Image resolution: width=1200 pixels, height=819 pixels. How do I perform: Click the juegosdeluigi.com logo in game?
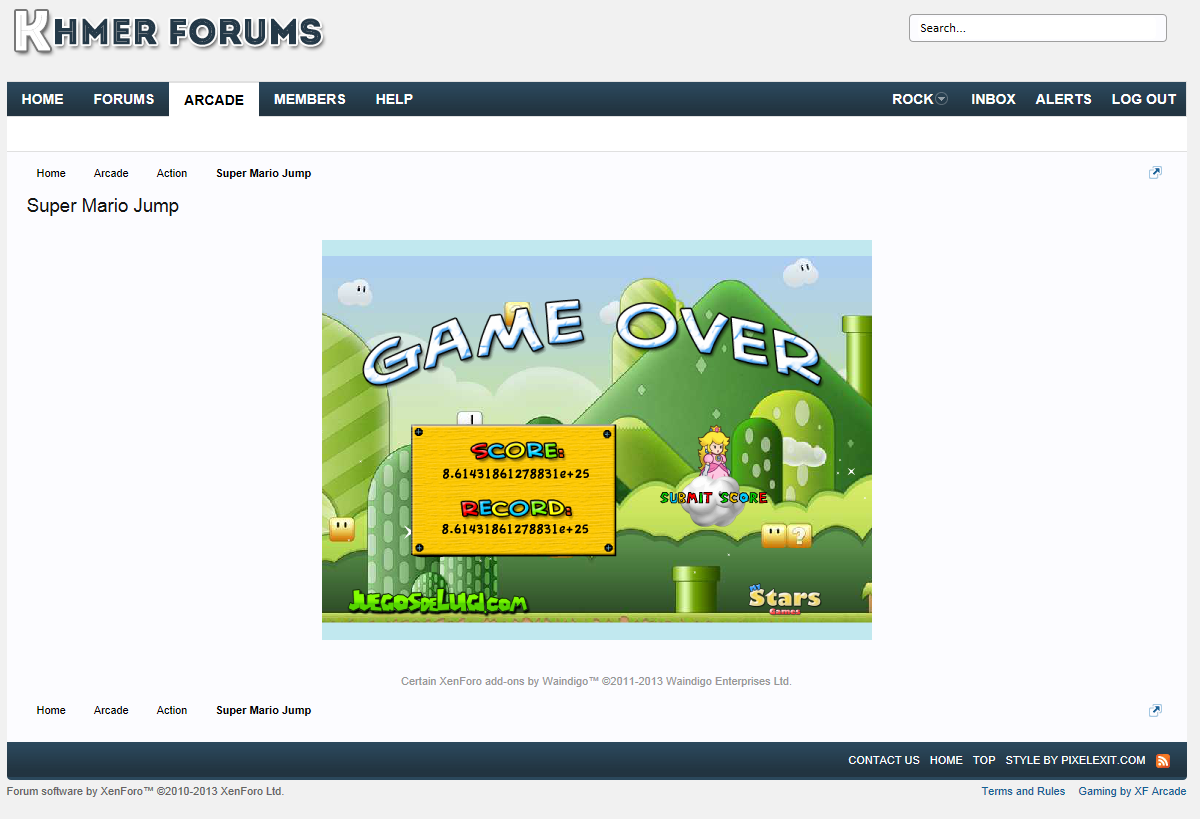pos(437,601)
